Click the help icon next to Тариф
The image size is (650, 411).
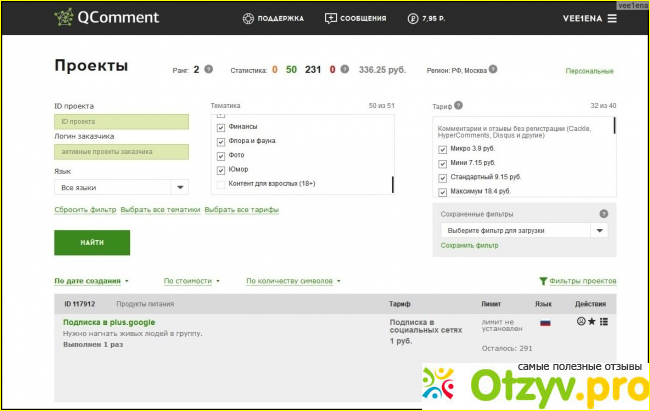[x=459, y=105]
